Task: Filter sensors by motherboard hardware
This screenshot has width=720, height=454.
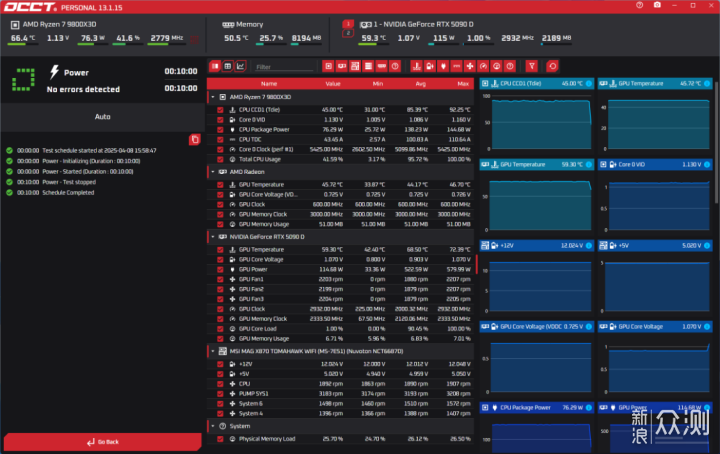Action: pos(355,67)
